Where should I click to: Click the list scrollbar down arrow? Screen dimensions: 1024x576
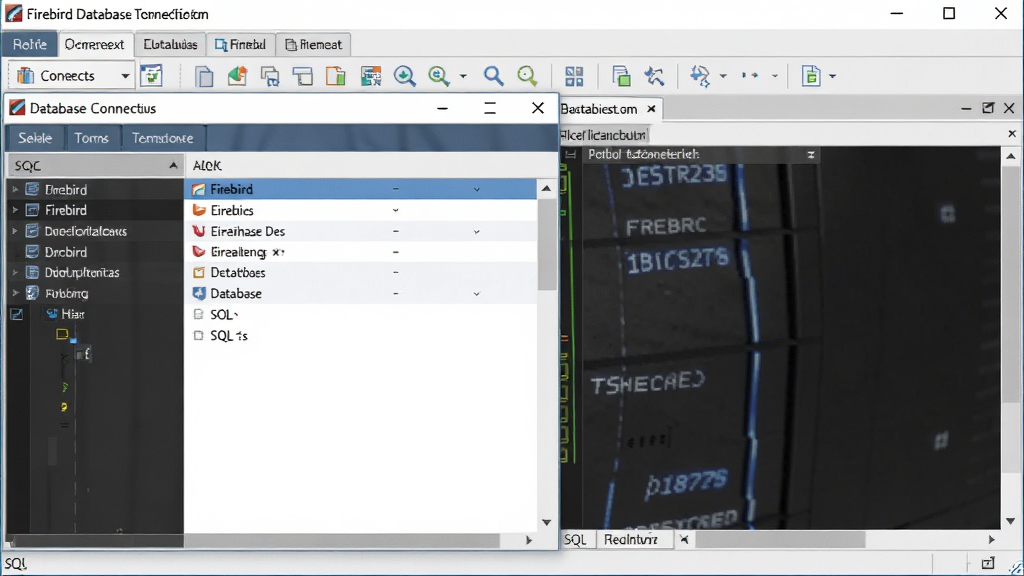(x=547, y=522)
